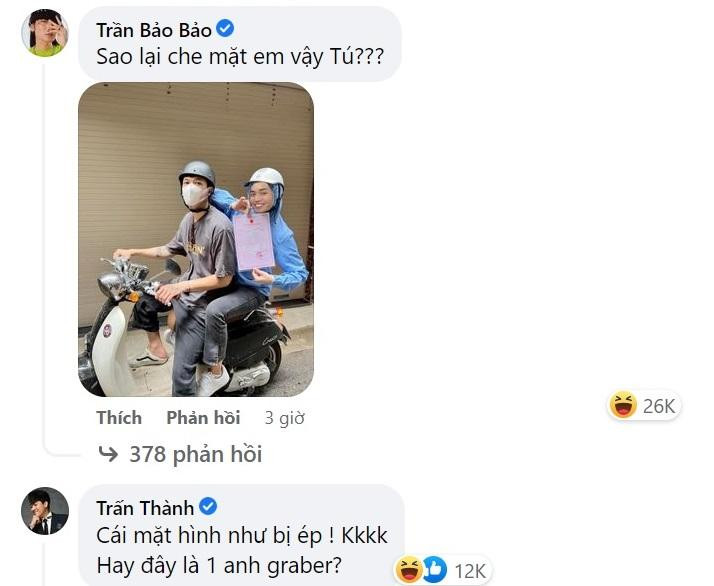
Task: Click comment text 'Sao lại che mặt em vậy Tú???'
Action: click(240, 57)
